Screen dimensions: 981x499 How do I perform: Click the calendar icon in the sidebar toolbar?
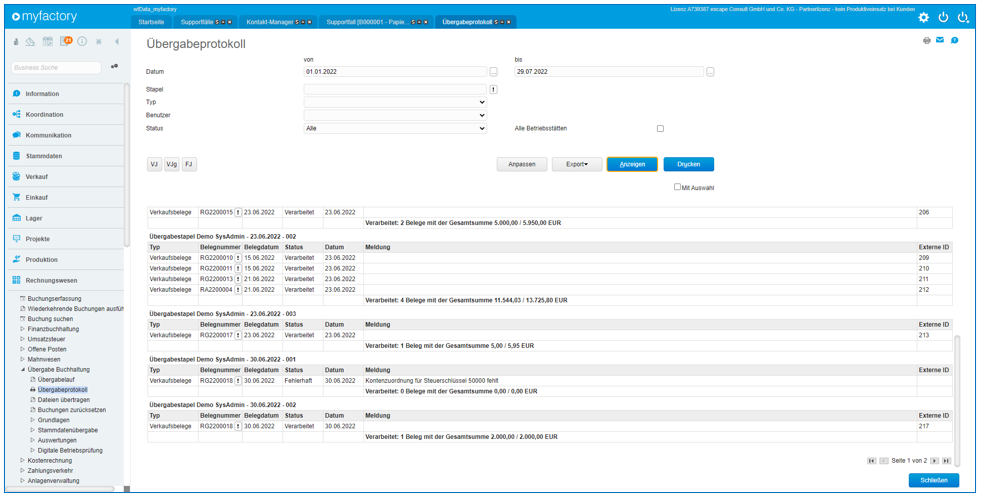48,41
